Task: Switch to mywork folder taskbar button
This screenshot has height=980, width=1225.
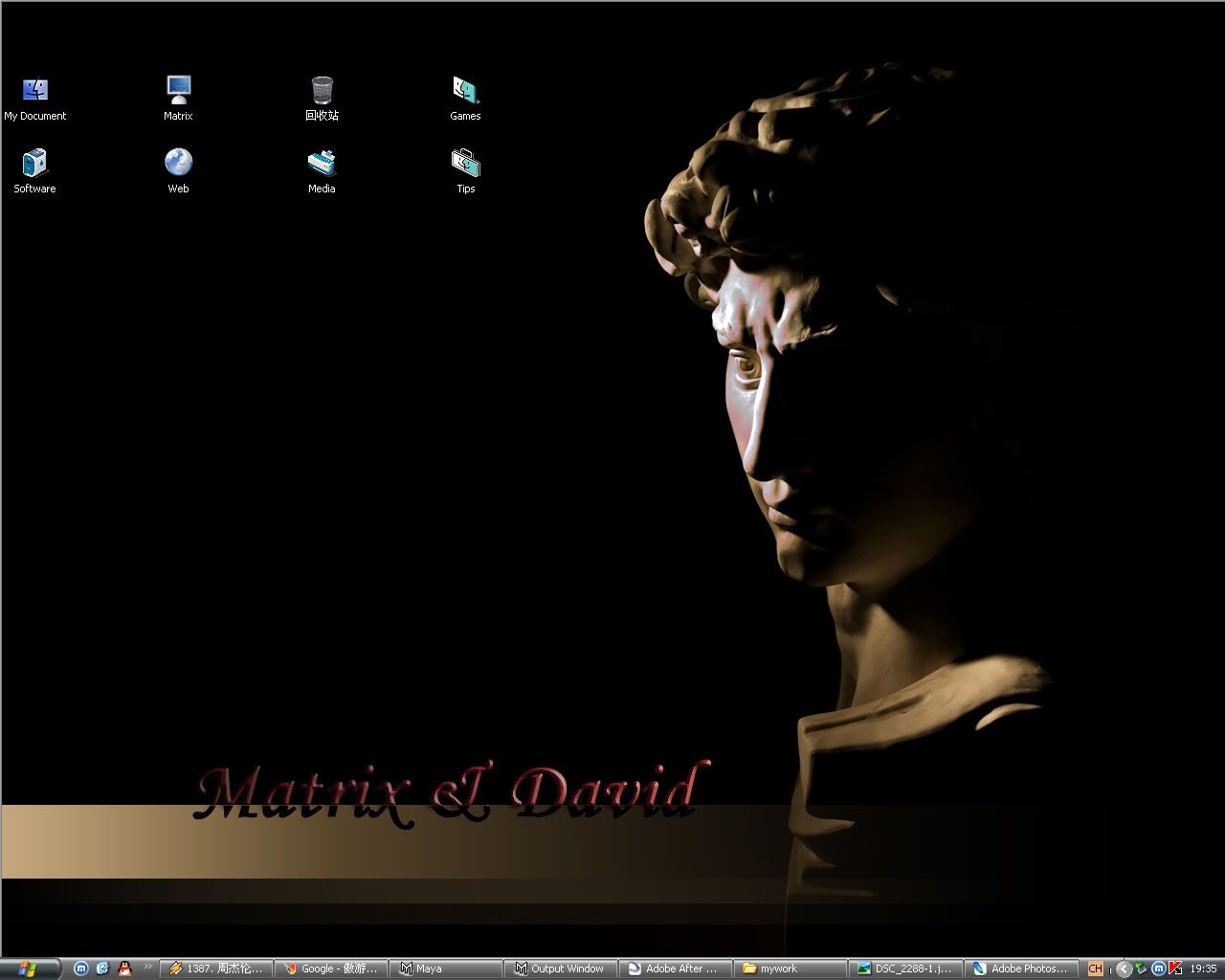Action: (791, 969)
